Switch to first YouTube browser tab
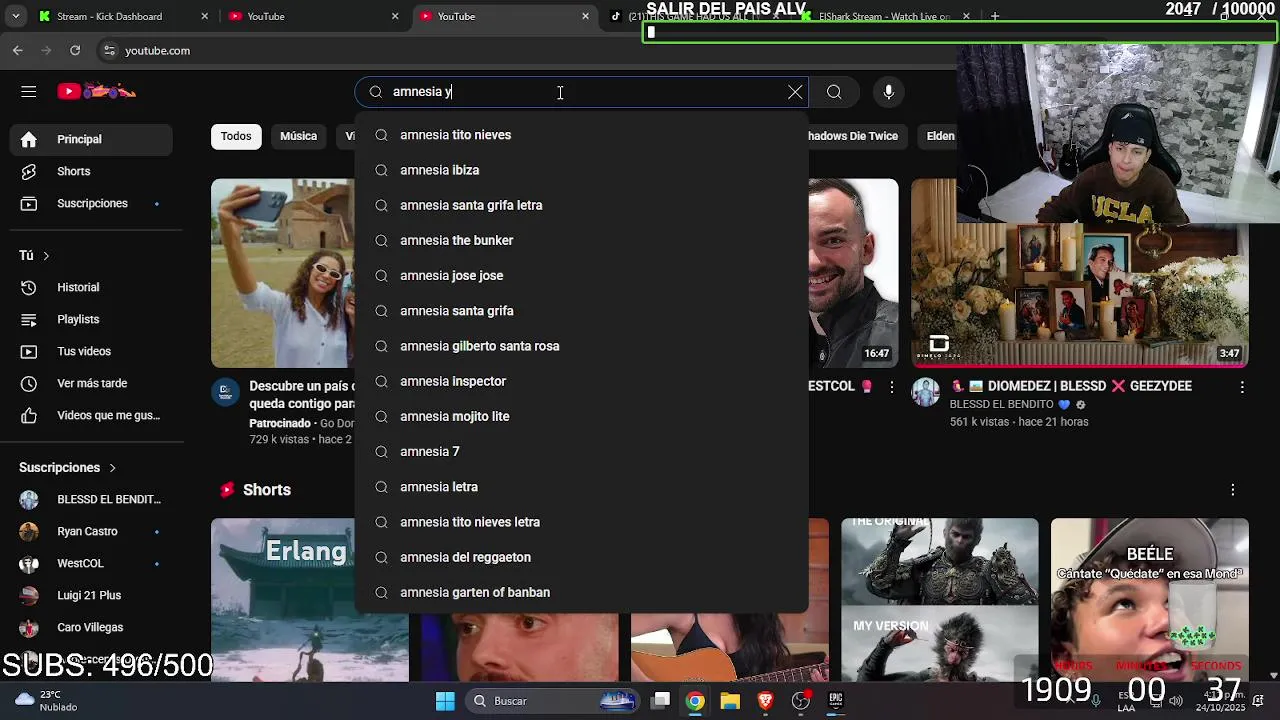 (314, 16)
